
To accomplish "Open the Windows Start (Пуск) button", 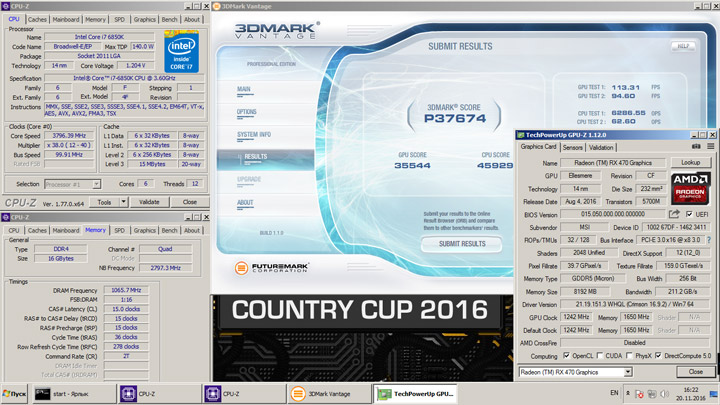I will tap(15, 394).
